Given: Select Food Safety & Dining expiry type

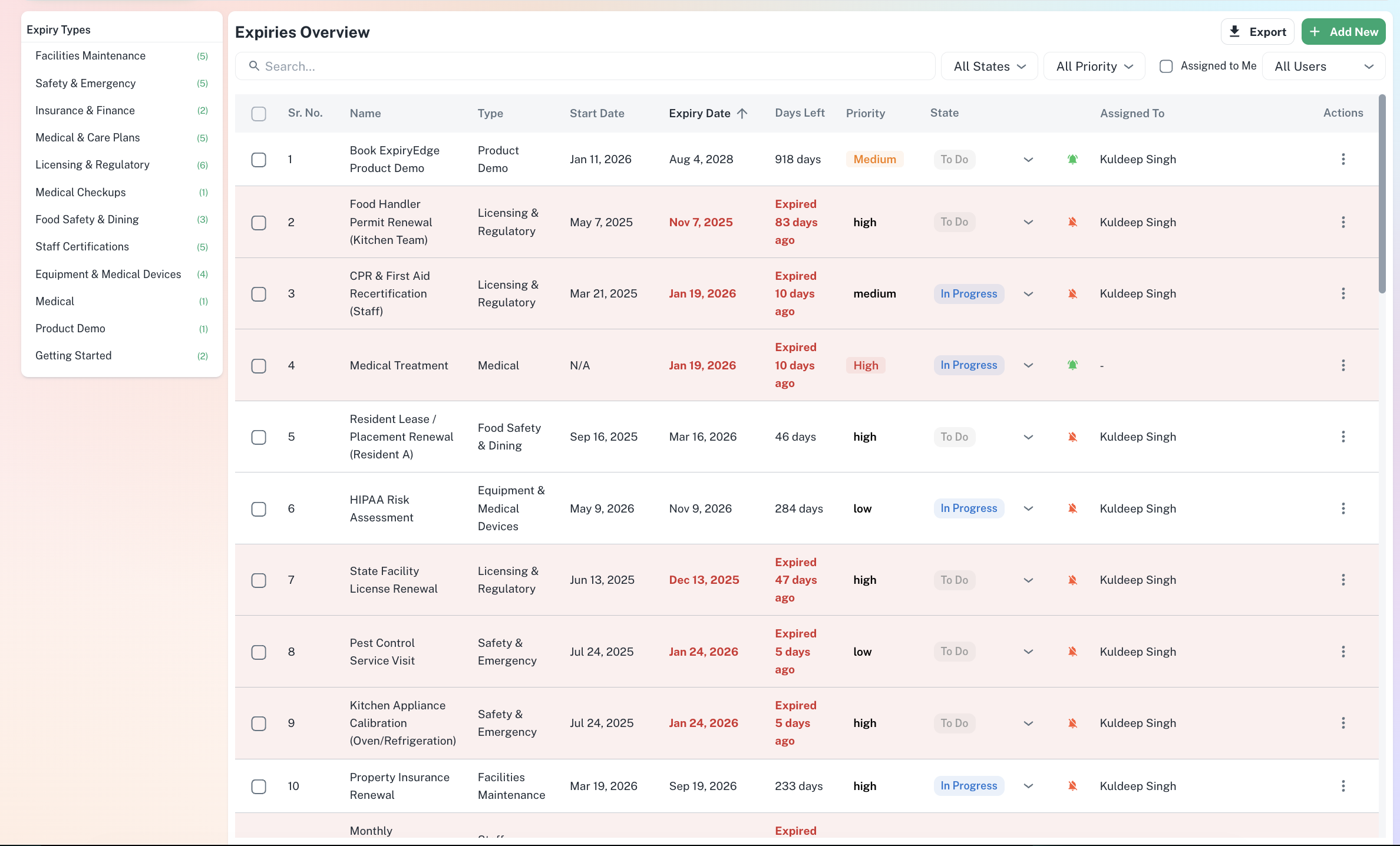Looking at the screenshot, I should [87, 219].
